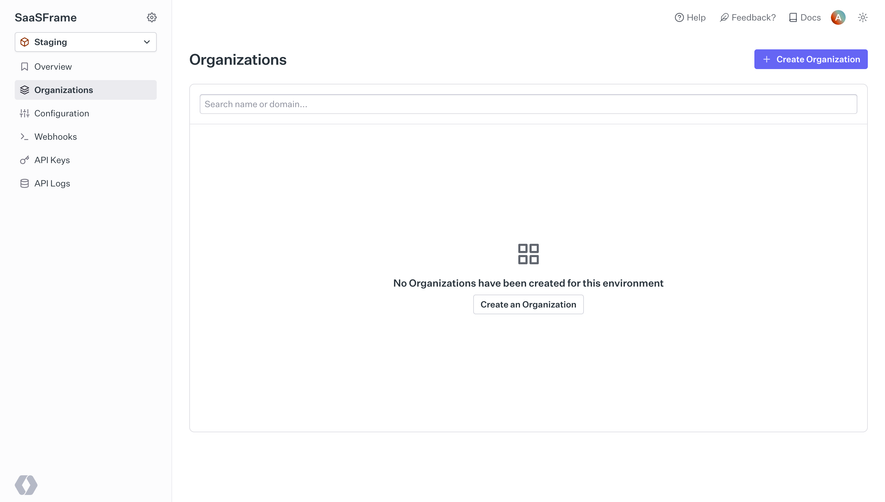Click the Staging cube icon
The height and width of the screenshot is (502, 885).
[24, 42]
